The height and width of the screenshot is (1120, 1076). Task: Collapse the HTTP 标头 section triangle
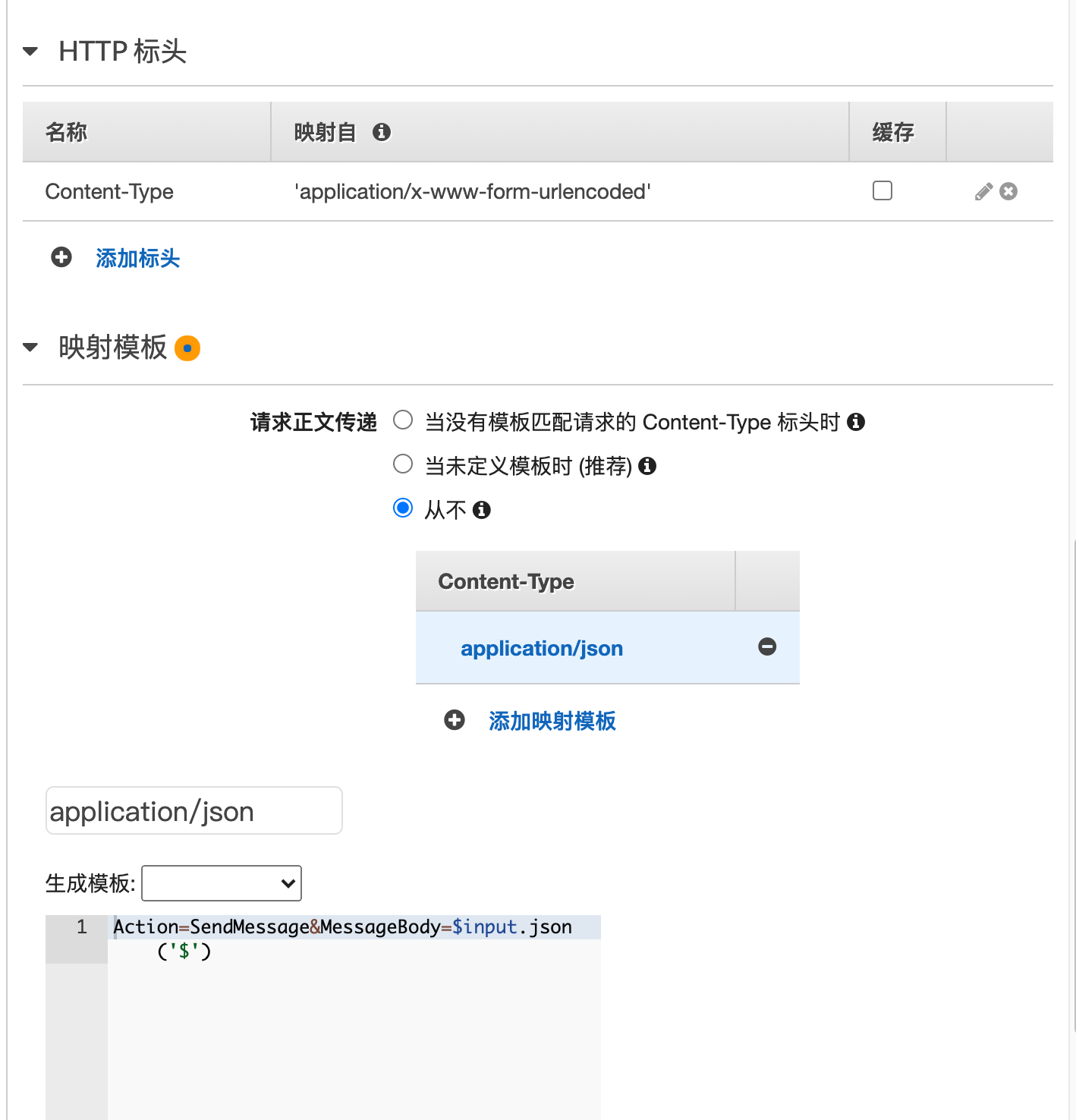(x=30, y=52)
